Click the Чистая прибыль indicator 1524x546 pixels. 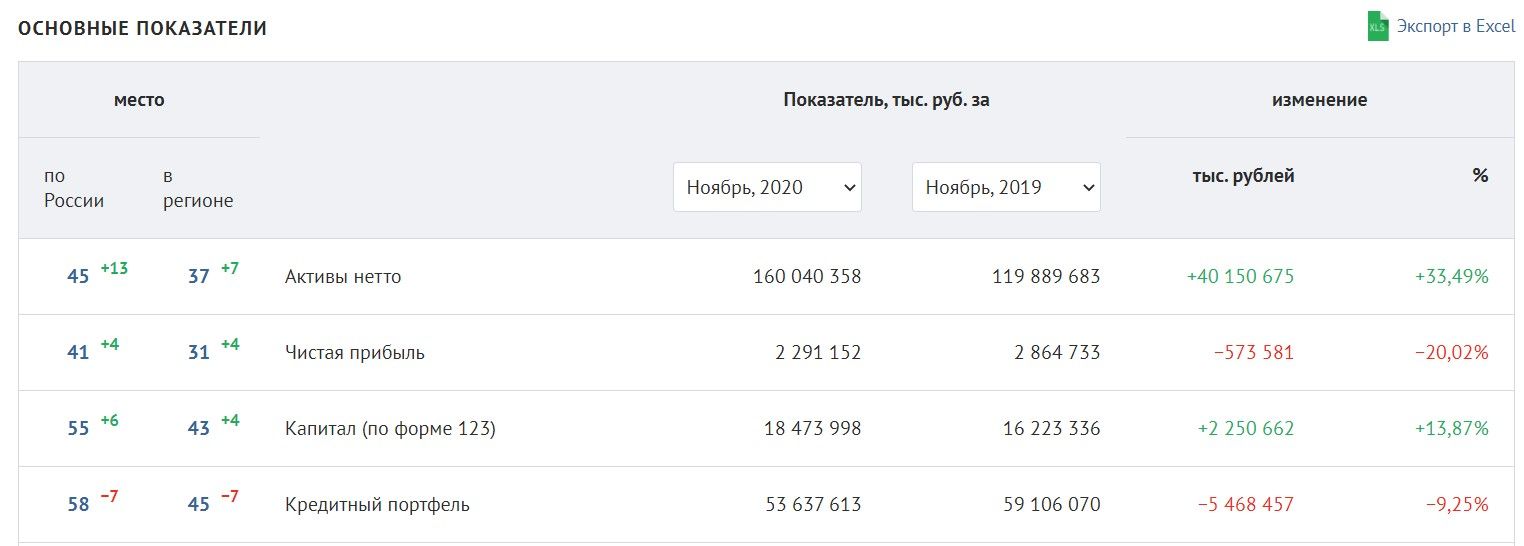pyautogui.click(x=355, y=353)
